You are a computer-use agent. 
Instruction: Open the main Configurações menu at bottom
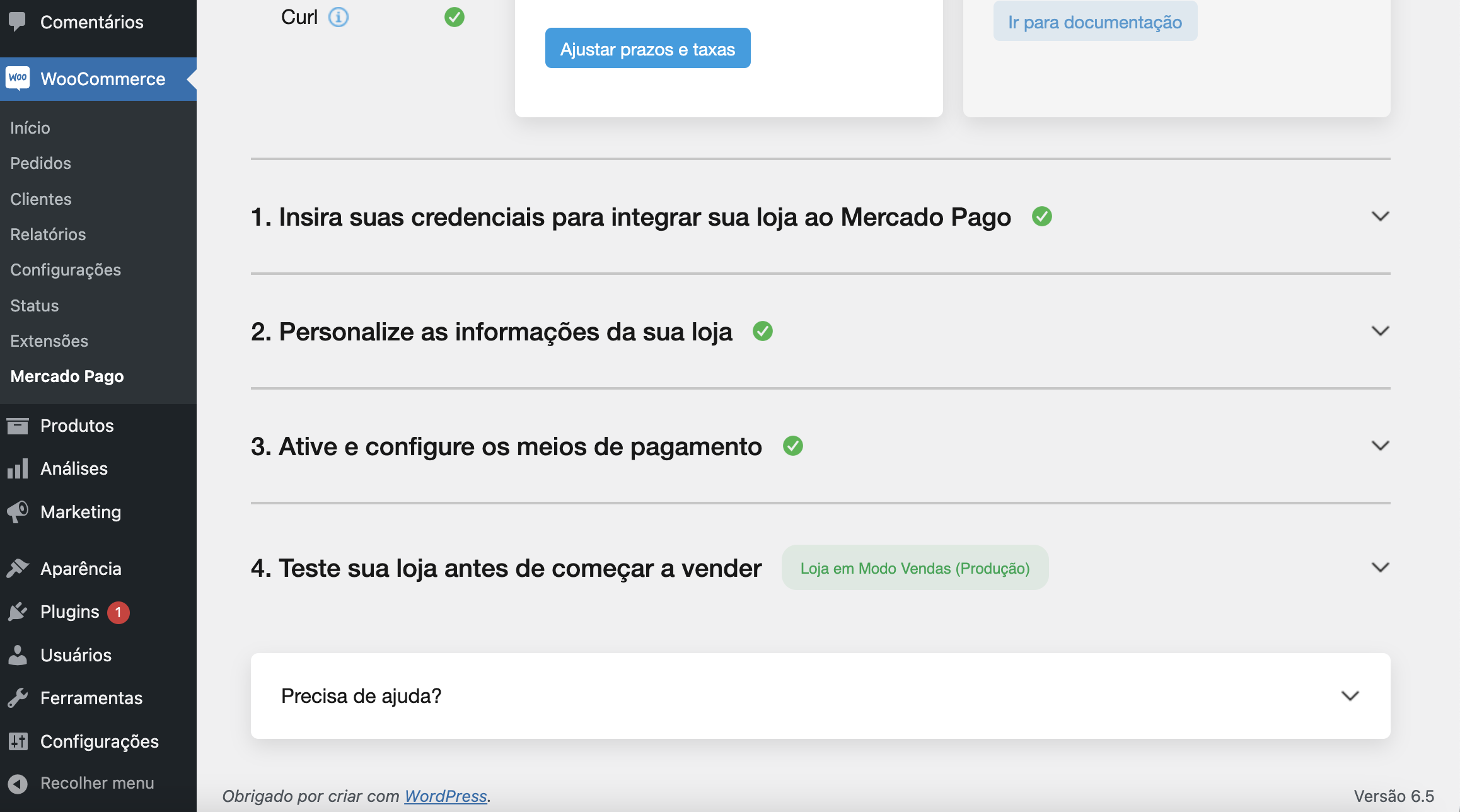[98, 741]
